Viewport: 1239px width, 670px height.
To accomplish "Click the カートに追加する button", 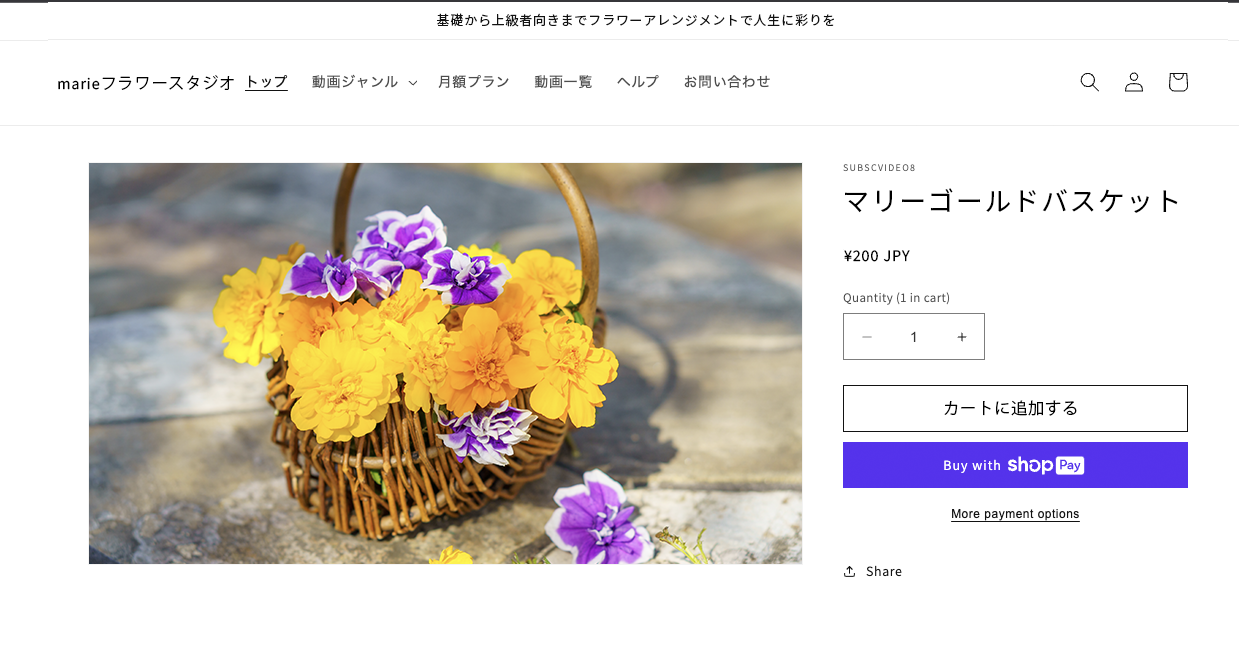I will click(x=1015, y=408).
